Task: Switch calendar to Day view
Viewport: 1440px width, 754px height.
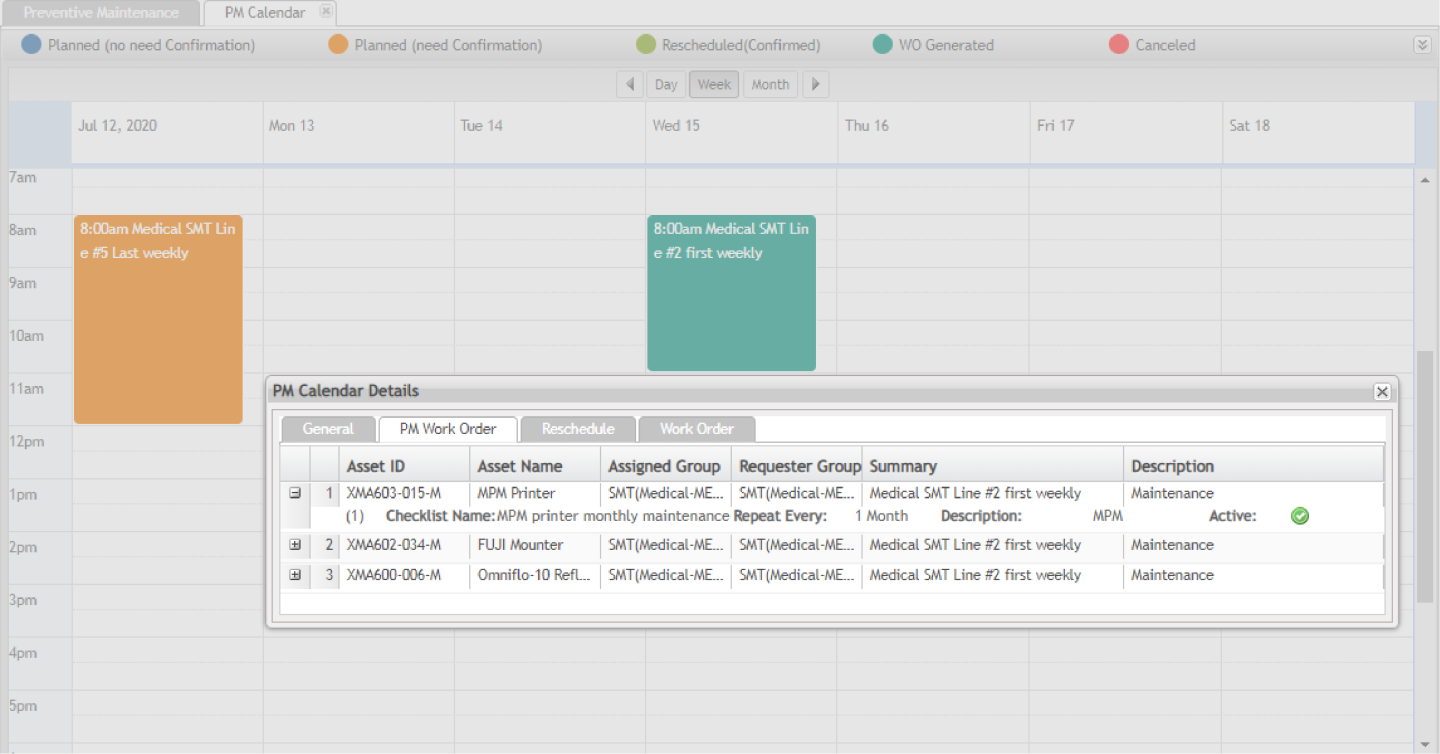Action: [x=666, y=85]
